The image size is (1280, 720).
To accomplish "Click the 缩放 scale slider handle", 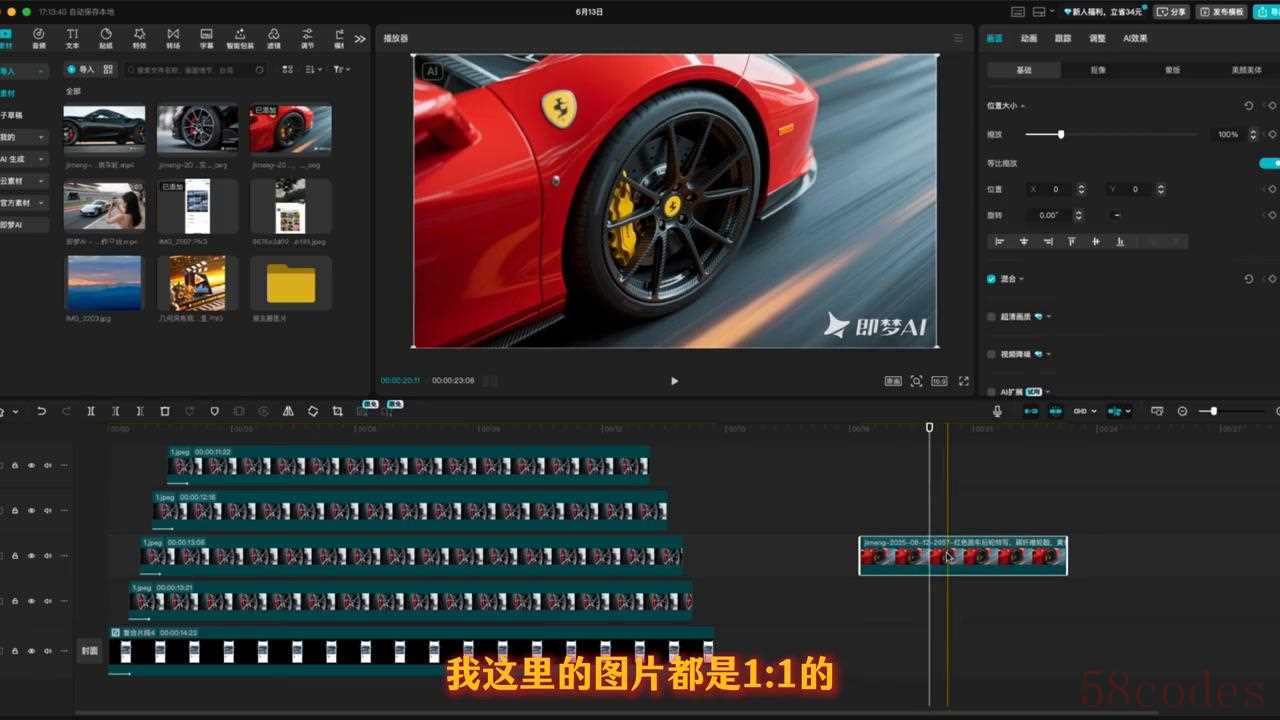I will [x=1061, y=134].
